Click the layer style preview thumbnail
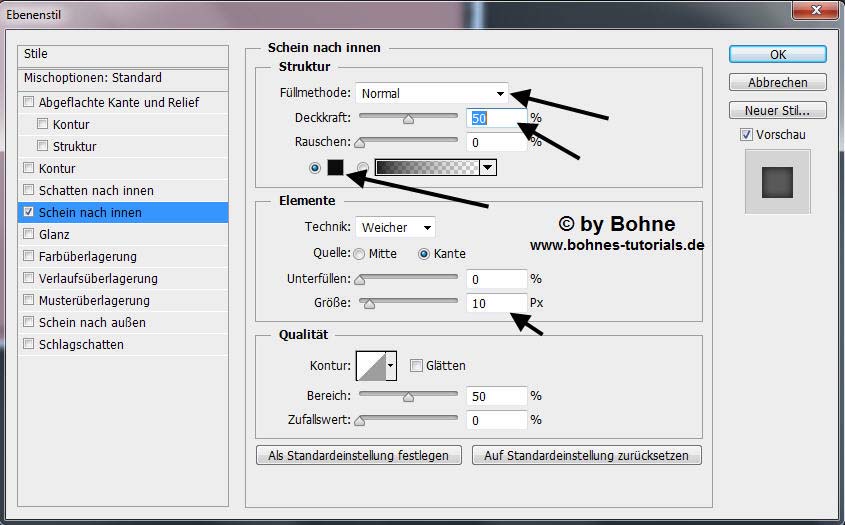This screenshot has height=525, width=845. pyautogui.click(x=777, y=182)
